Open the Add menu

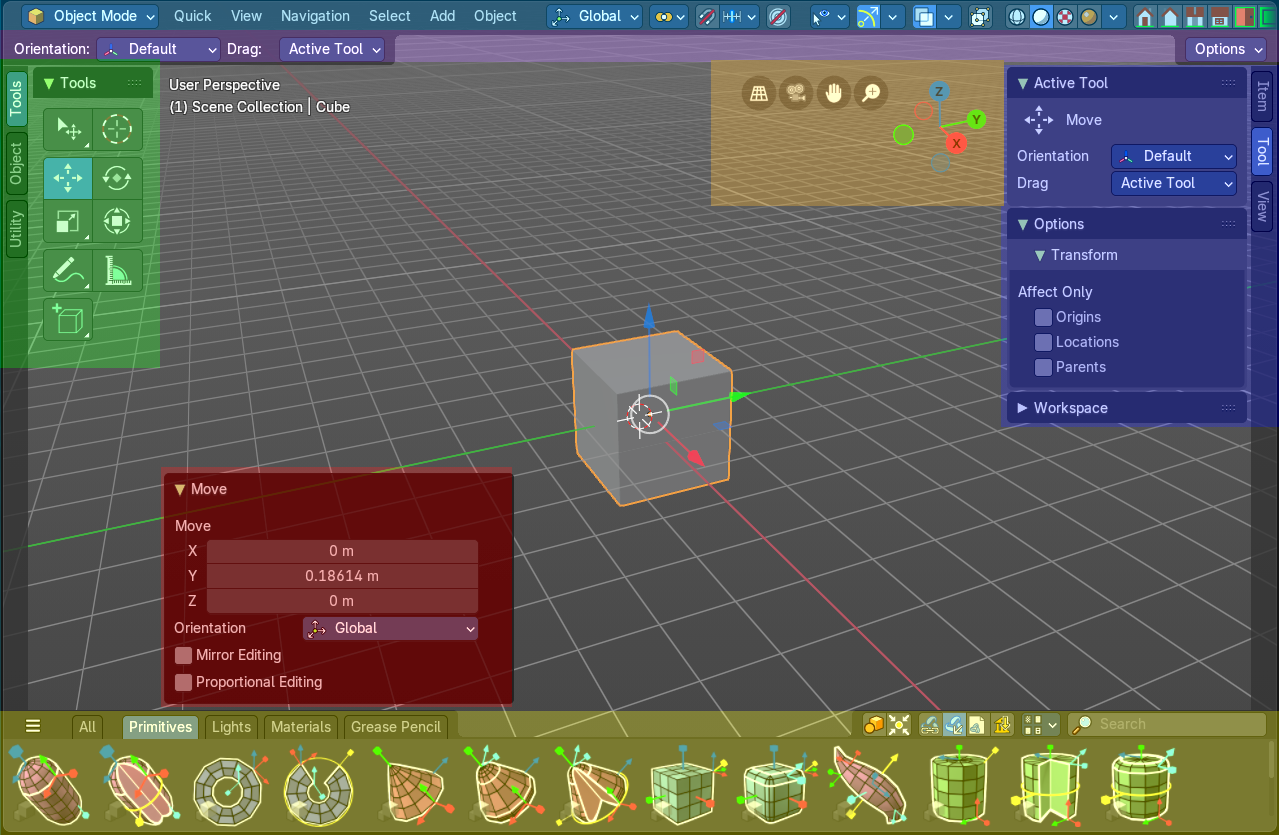[442, 16]
